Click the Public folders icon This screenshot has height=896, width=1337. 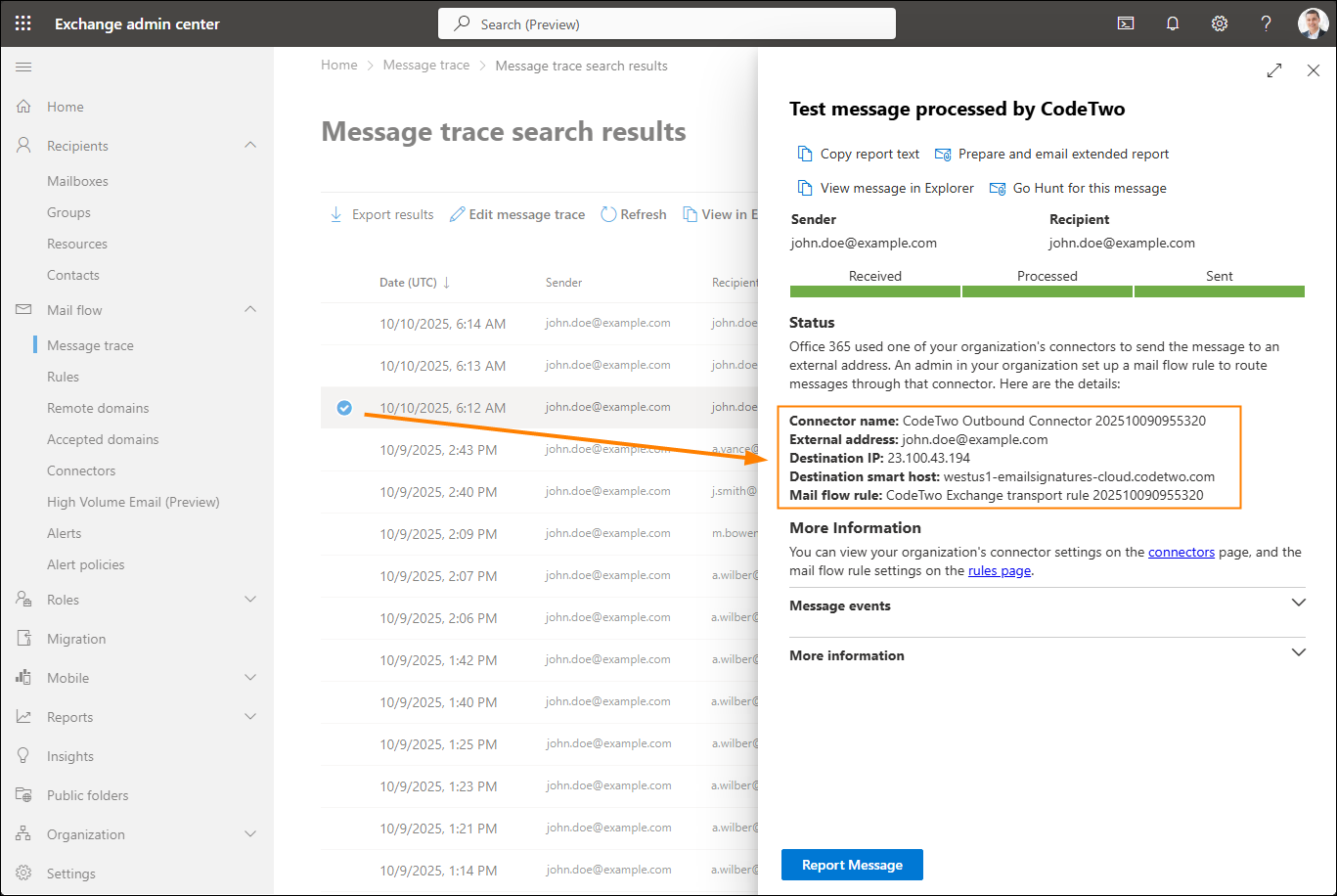23,795
